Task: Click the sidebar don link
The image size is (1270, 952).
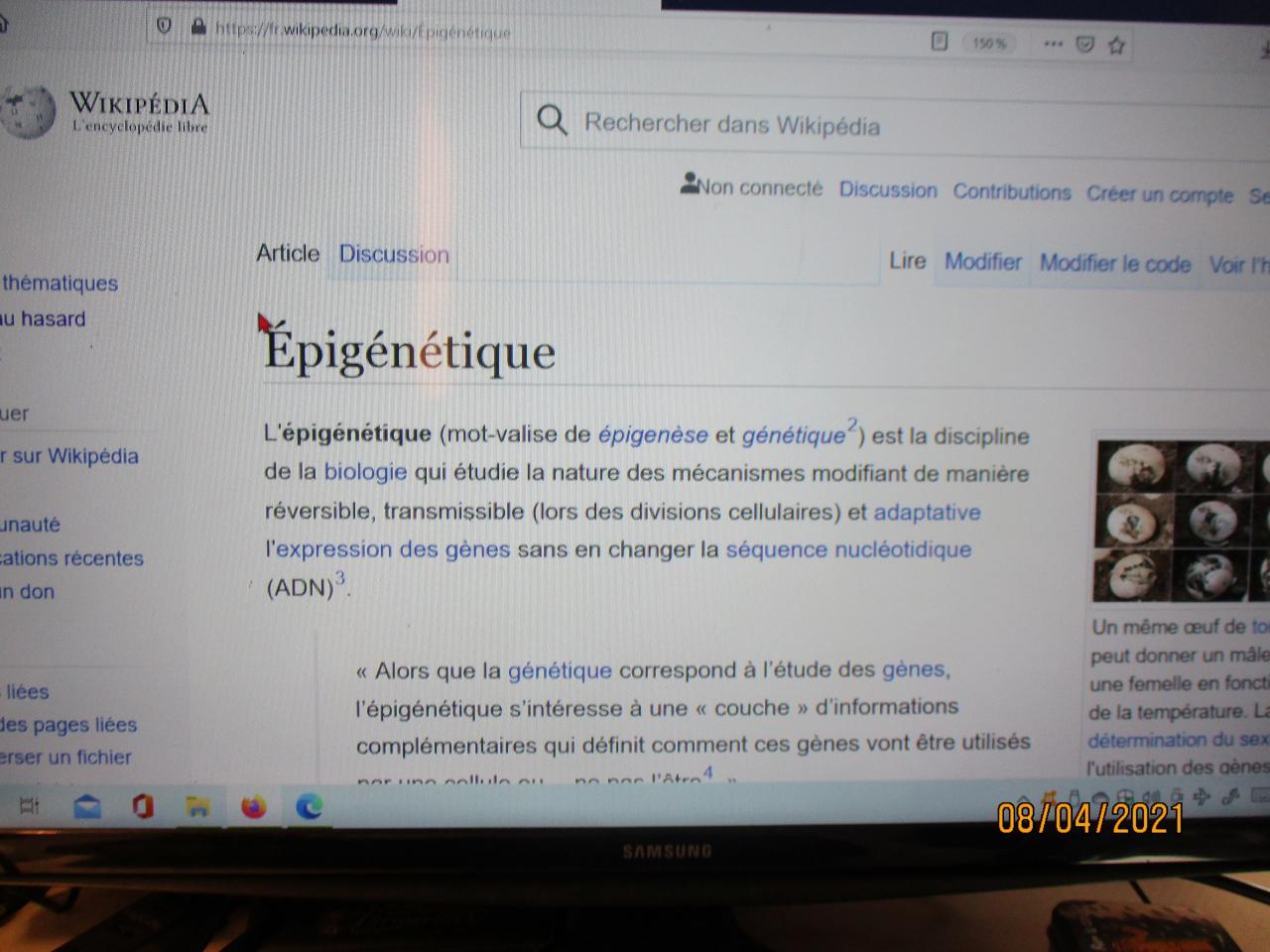Action: pyautogui.click(x=28, y=592)
